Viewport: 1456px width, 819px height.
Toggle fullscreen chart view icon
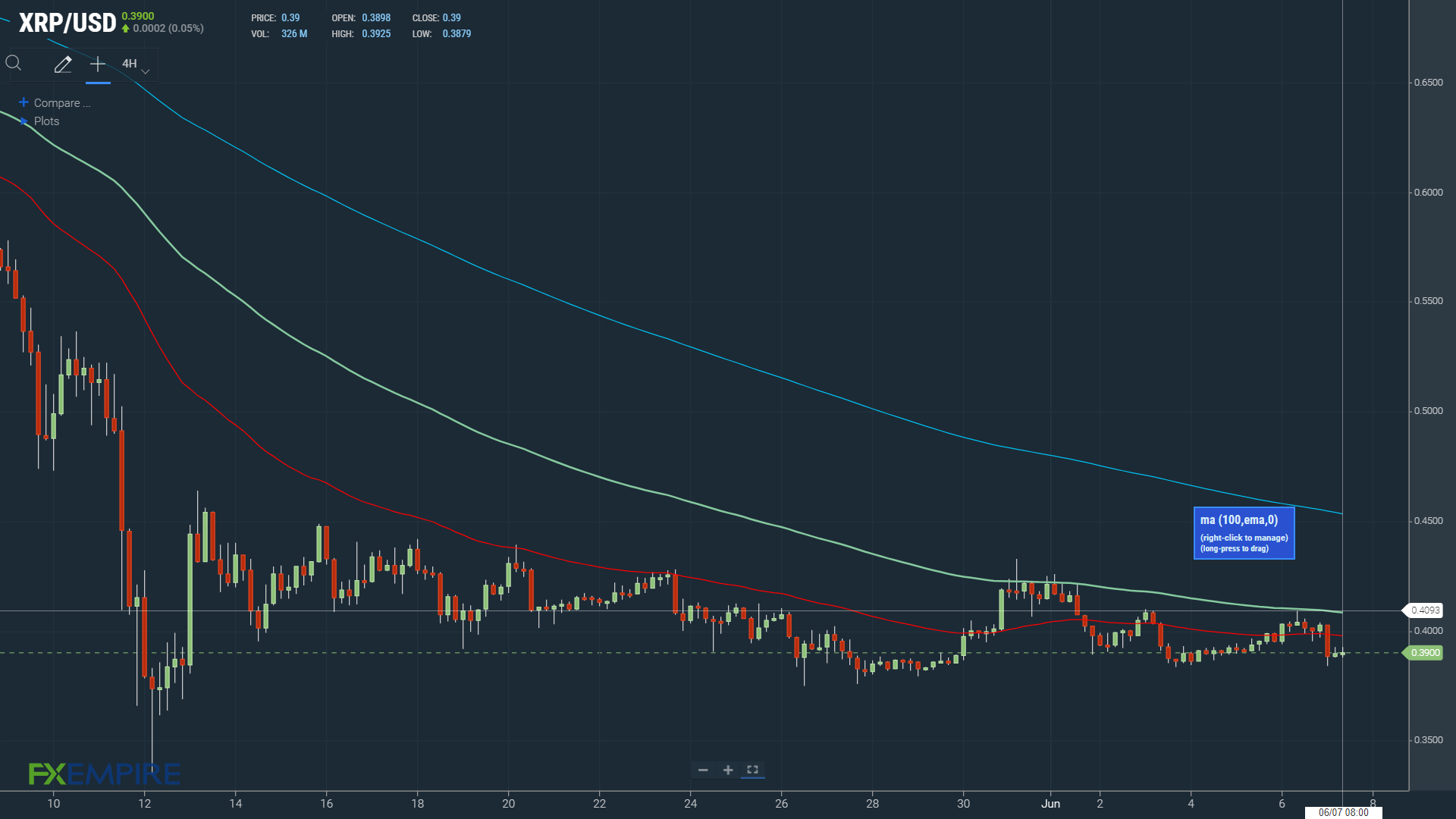[752, 770]
